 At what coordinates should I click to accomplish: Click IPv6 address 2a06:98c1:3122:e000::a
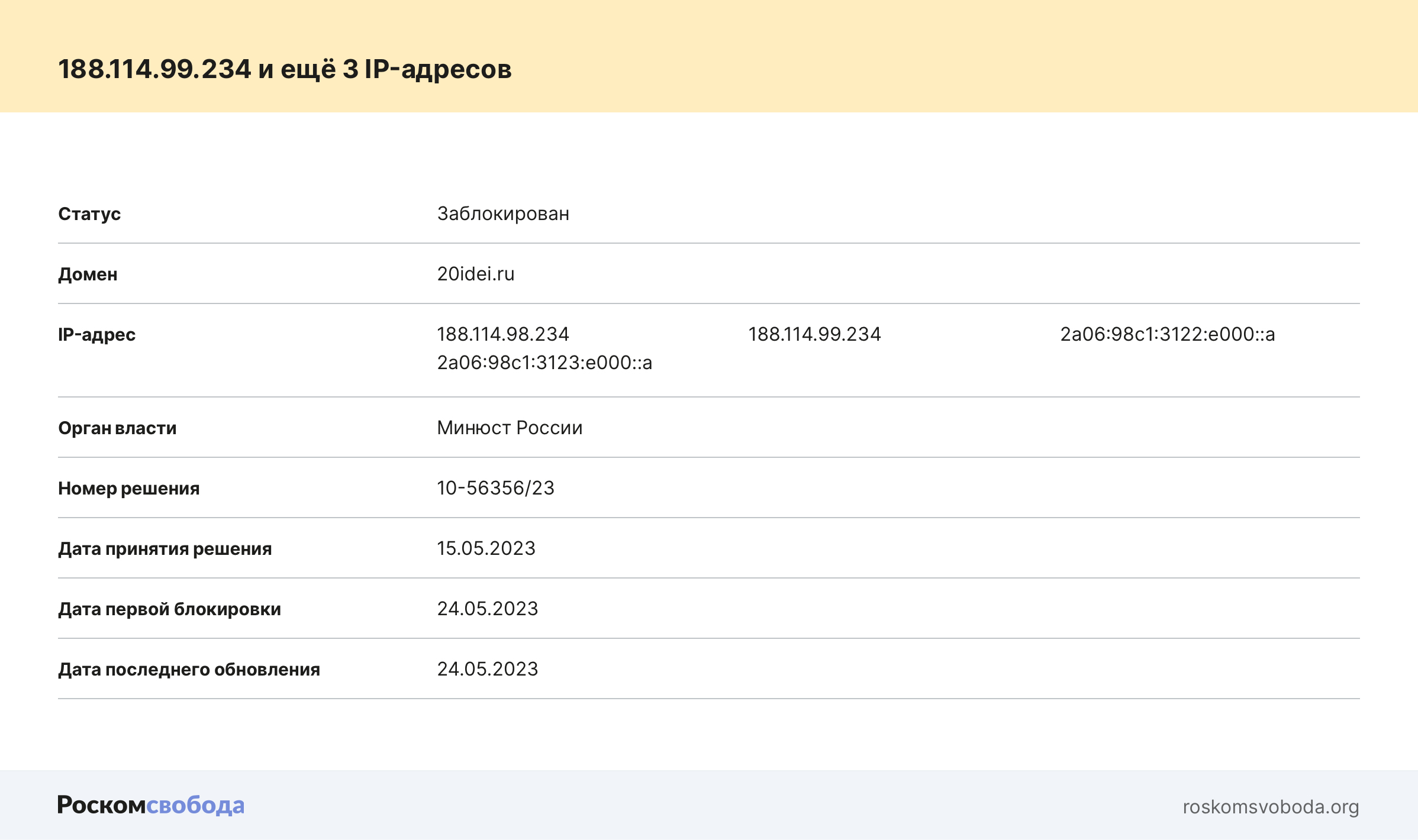click(1167, 334)
